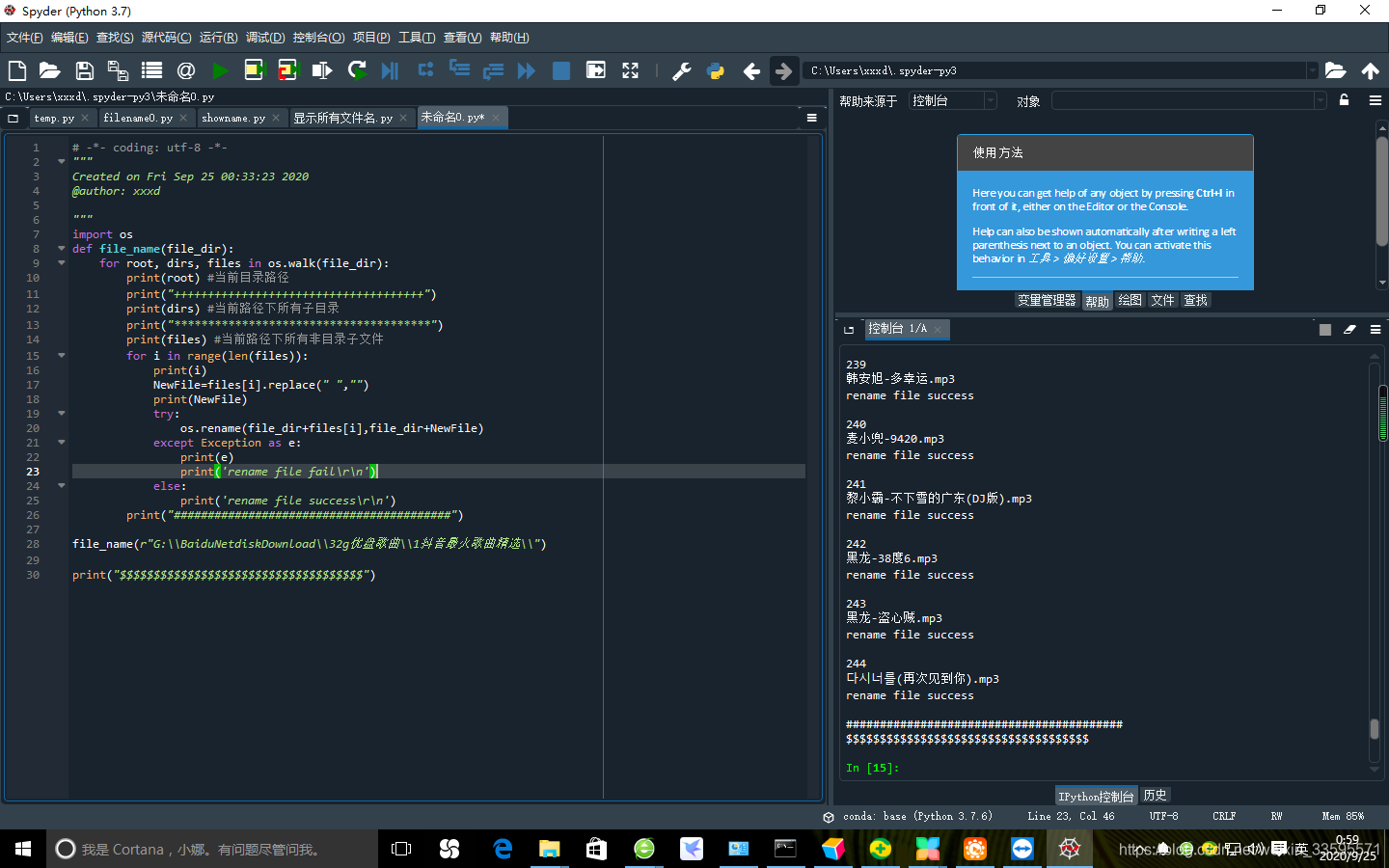Expand the 对象 object combo box arrow
Viewport: 1389px width, 868px height.
click(x=1320, y=100)
